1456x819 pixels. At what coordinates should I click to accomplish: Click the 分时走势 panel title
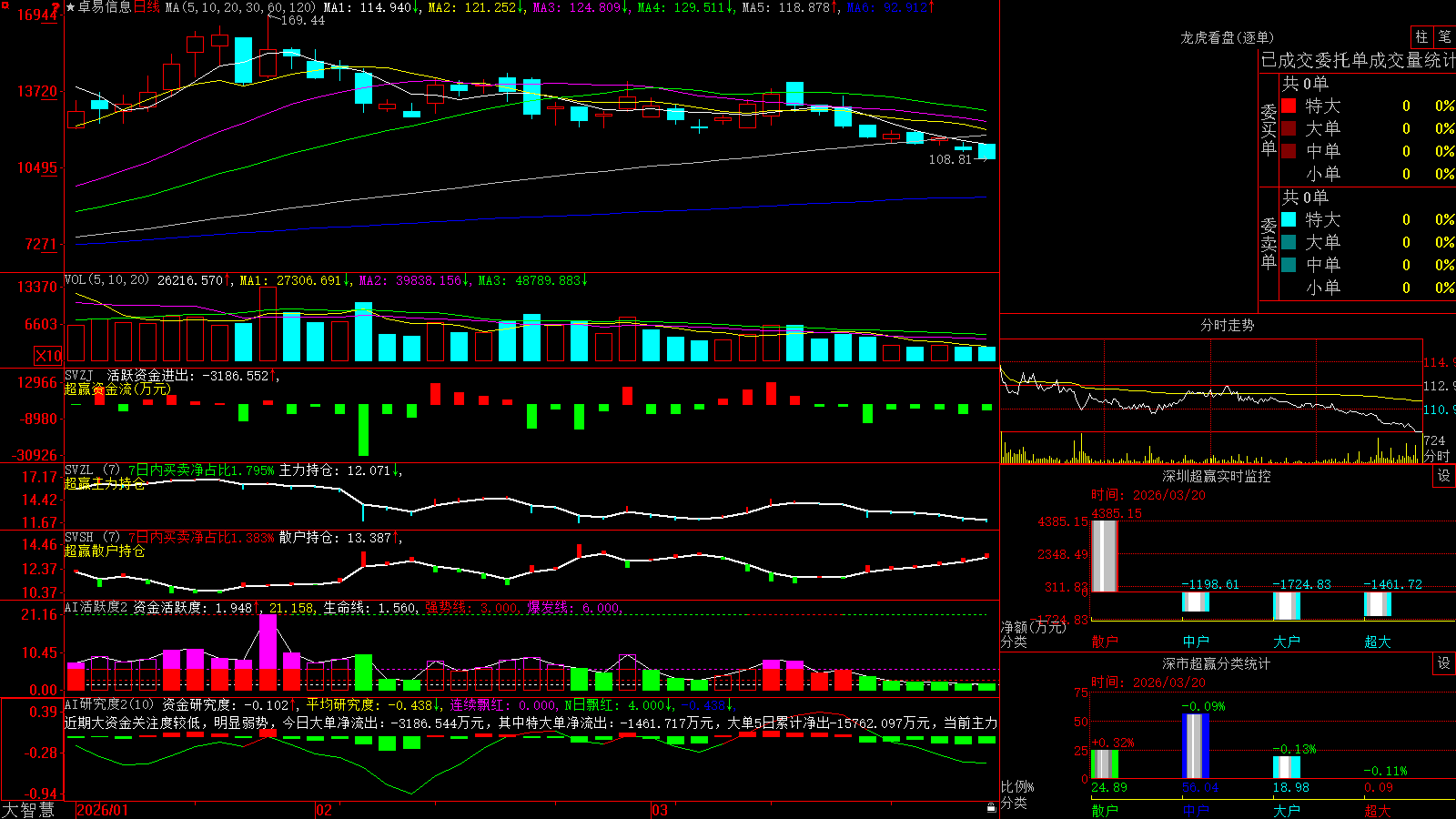(1227, 325)
